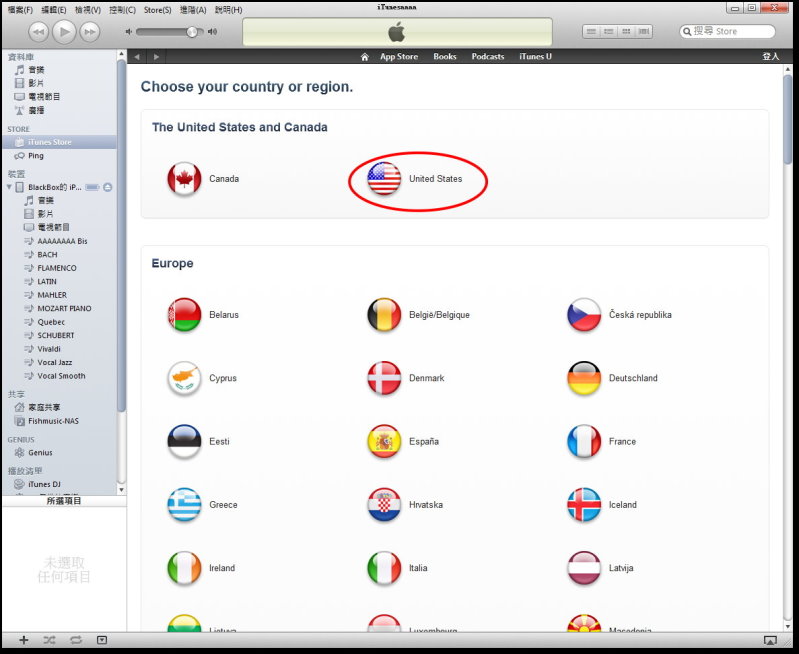
Task: Choose the France flag icon
Action: click(584, 441)
